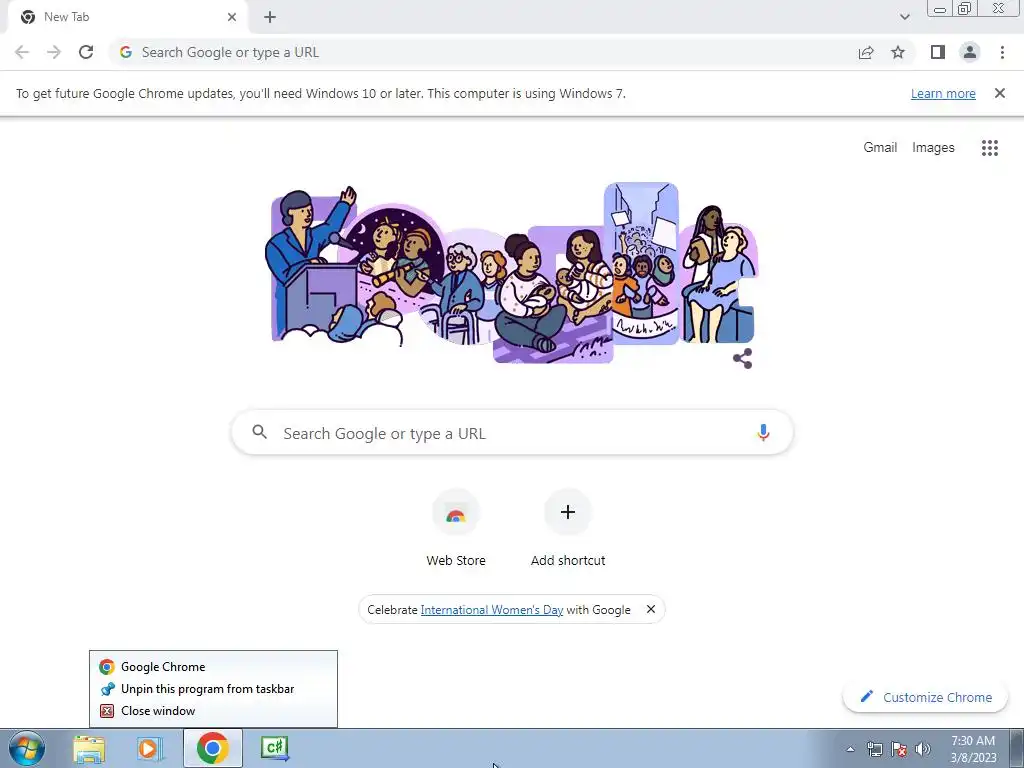This screenshot has width=1024, height=768.
Task: Expand the tab search chevron
Action: pyautogui.click(x=904, y=17)
